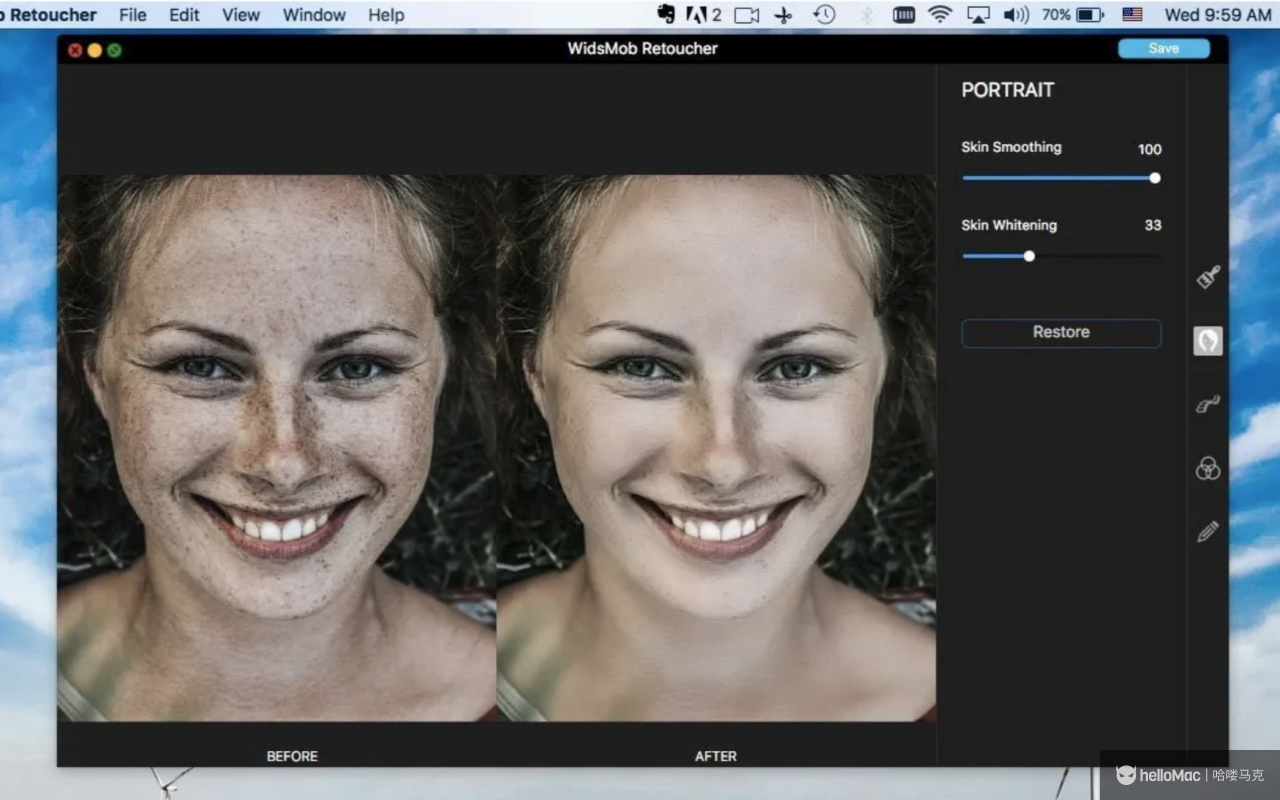Viewport: 1280px width, 800px height.
Task: Click the Restore button
Action: point(1061,332)
